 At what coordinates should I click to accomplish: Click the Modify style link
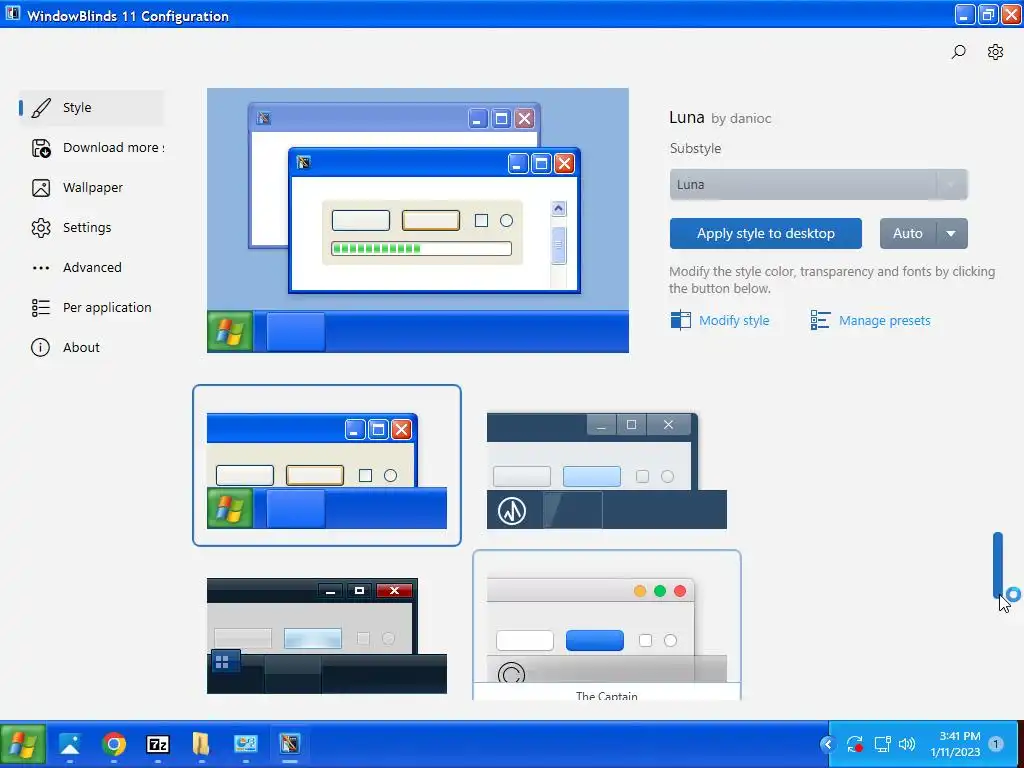[x=734, y=321]
